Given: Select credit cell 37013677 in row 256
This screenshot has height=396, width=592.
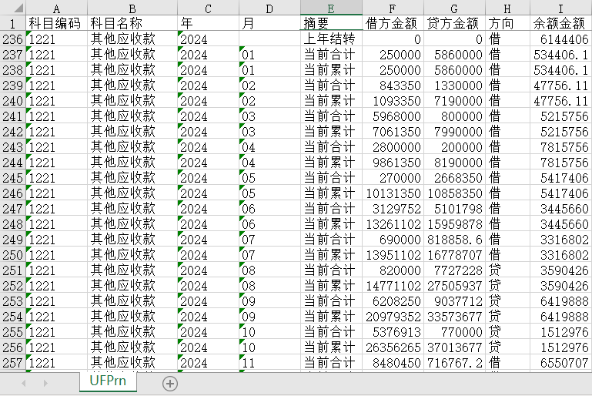Looking at the screenshot, I should tap(454, 347).
